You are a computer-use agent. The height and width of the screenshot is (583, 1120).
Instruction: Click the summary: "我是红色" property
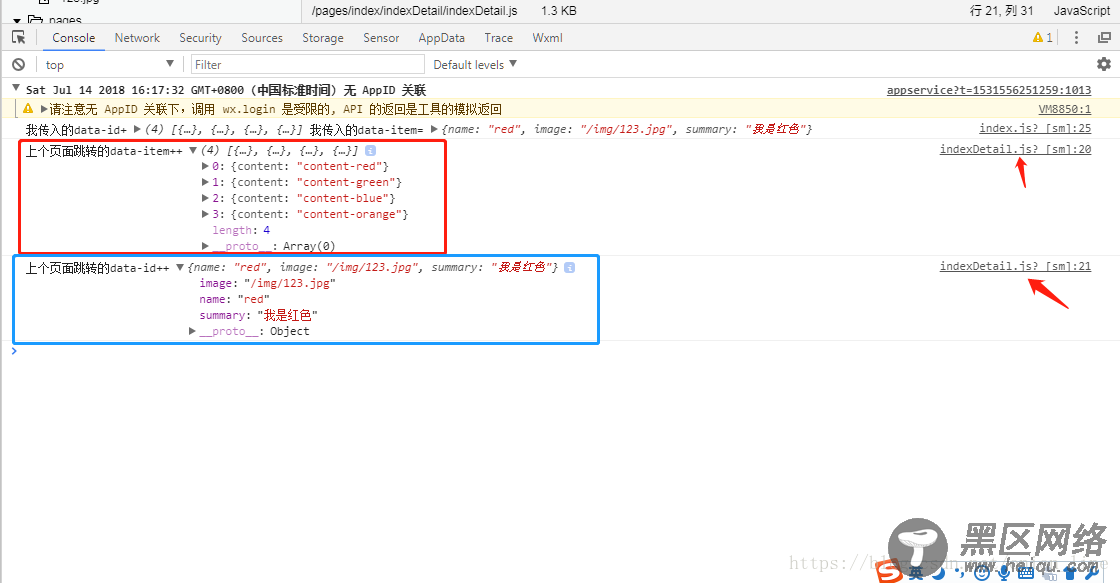258,315
